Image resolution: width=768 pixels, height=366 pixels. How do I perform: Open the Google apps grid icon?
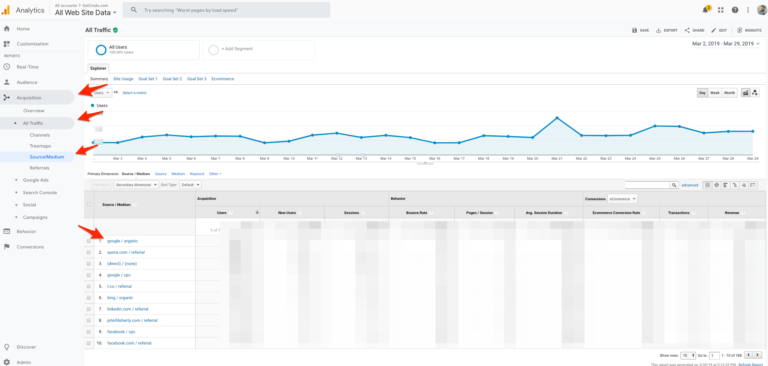(x=720, y=10)
